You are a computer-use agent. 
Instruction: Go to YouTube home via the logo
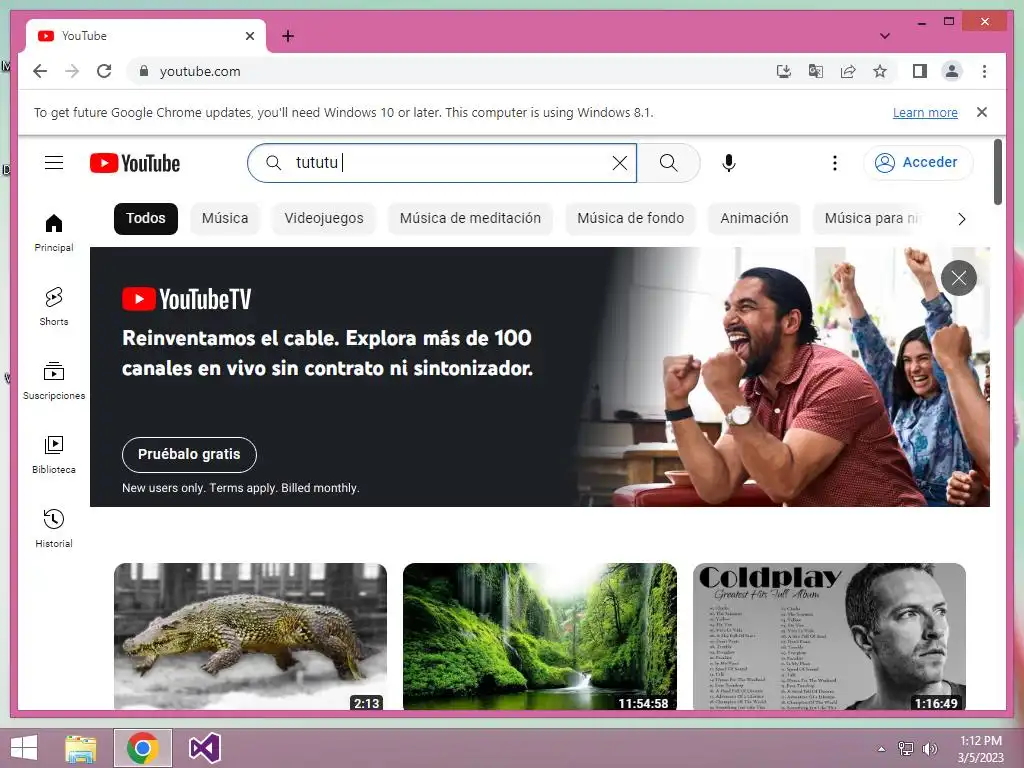(x=135, y=163)
